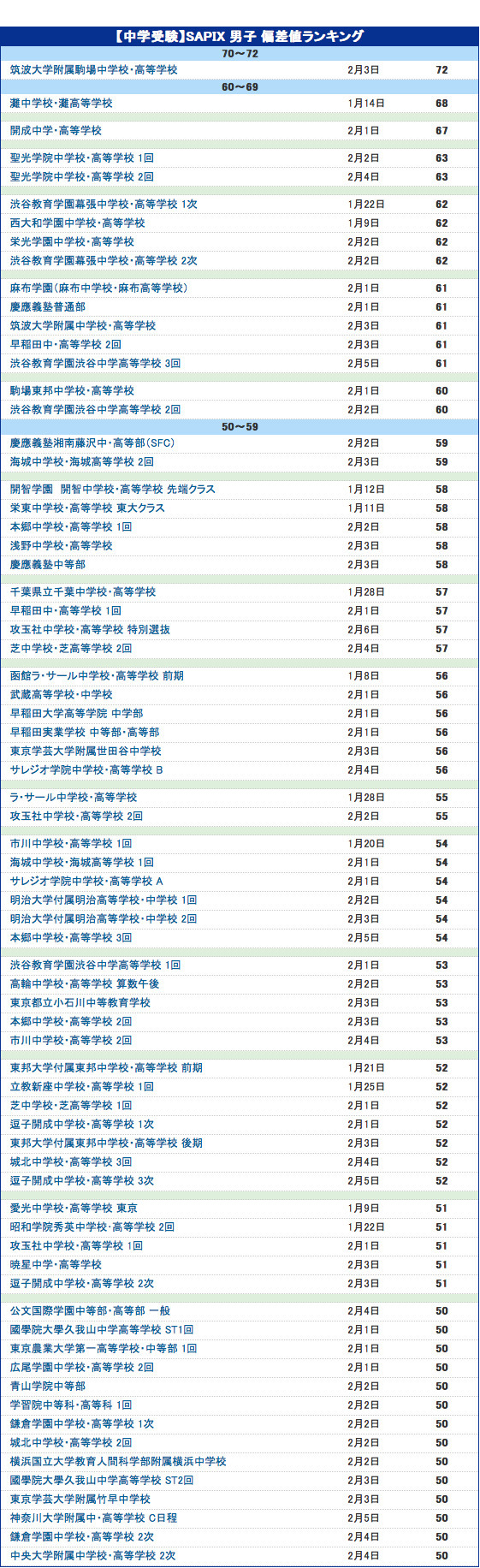
Task: Open 渋谷教育学園幕張中学校・高等学校 1次 link
Action: (104, 204)
